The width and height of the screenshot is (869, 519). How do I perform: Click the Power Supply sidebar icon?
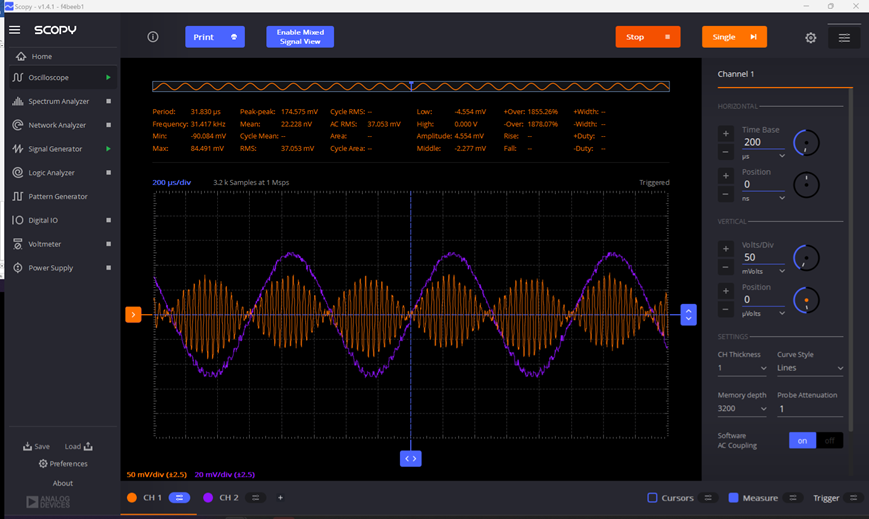[18, 268]
